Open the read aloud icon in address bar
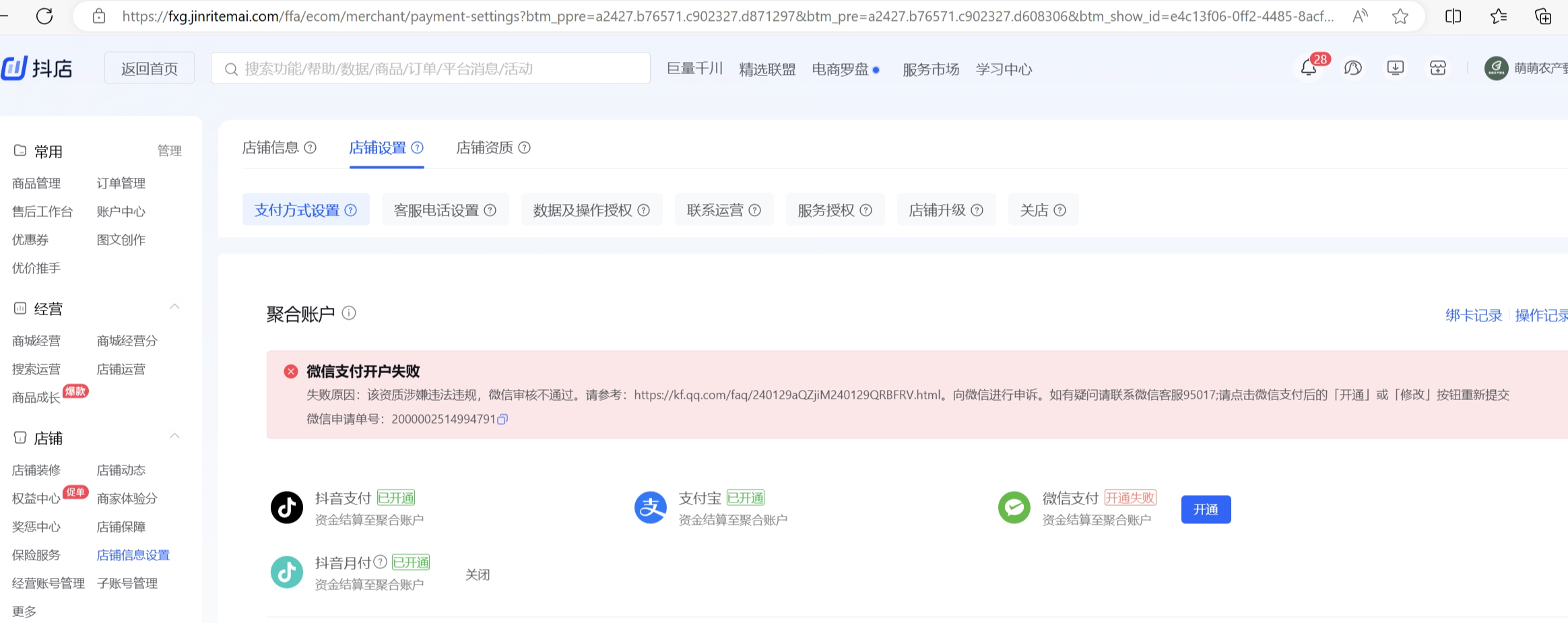 point(1360,16)
